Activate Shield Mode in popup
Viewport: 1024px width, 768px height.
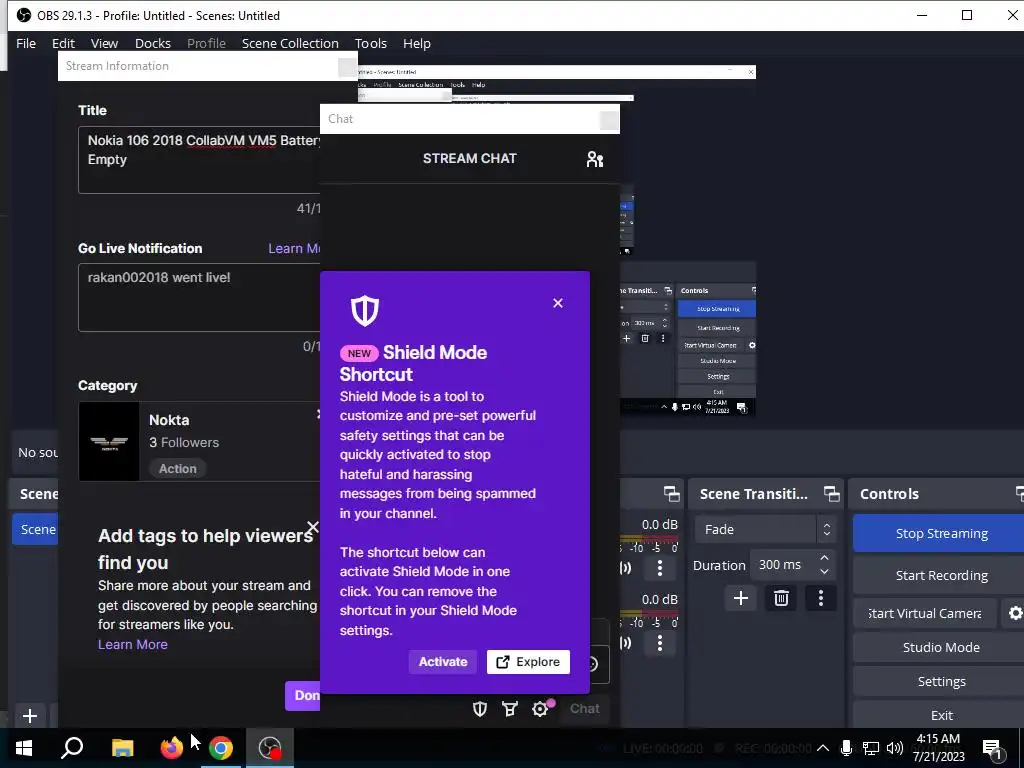(443, 662)
